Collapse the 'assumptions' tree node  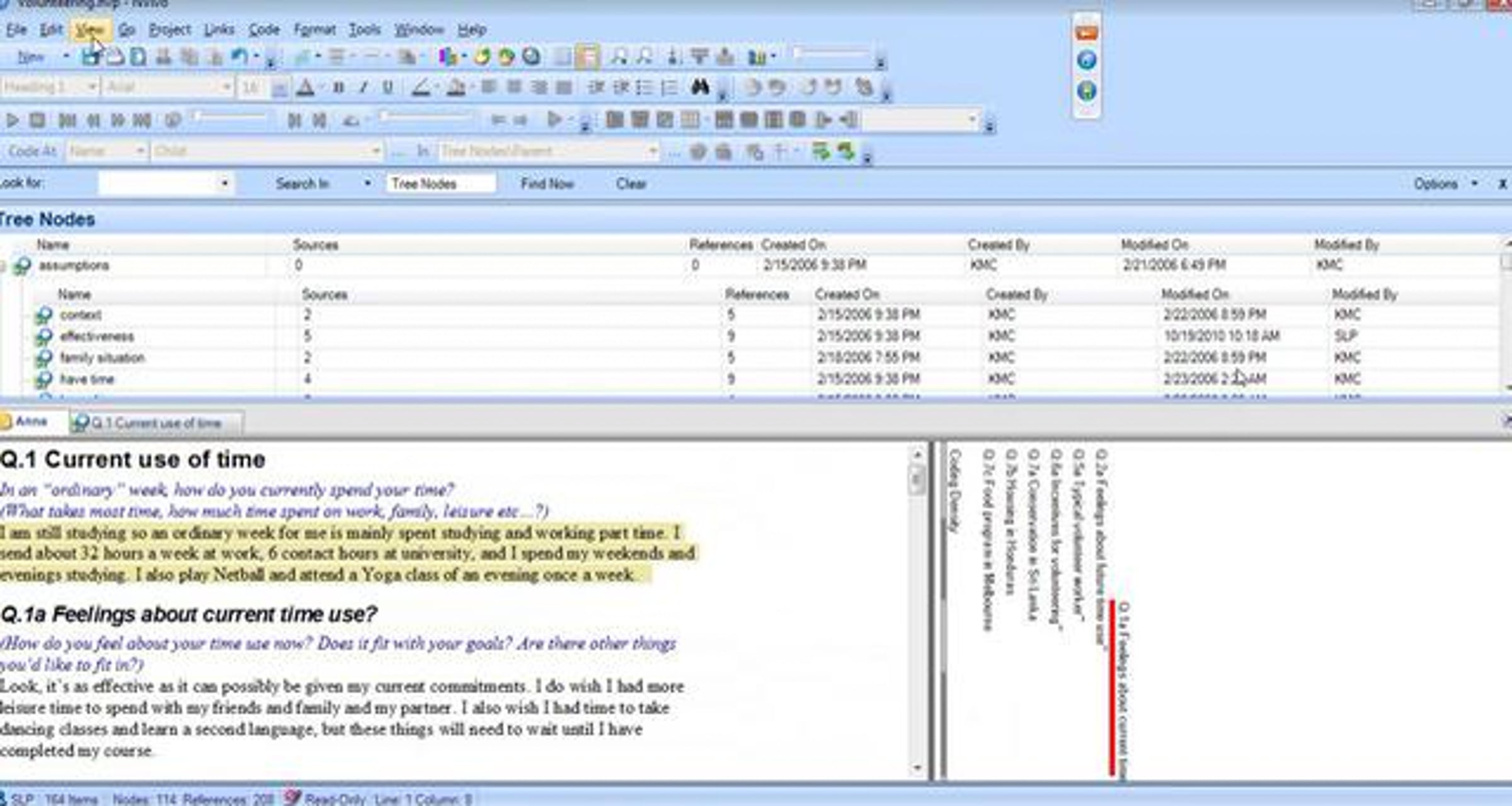pos(3,266)
